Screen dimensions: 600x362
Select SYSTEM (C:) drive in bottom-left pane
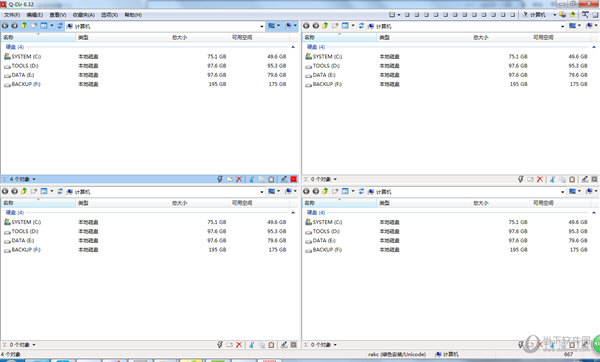click(23, 222)
